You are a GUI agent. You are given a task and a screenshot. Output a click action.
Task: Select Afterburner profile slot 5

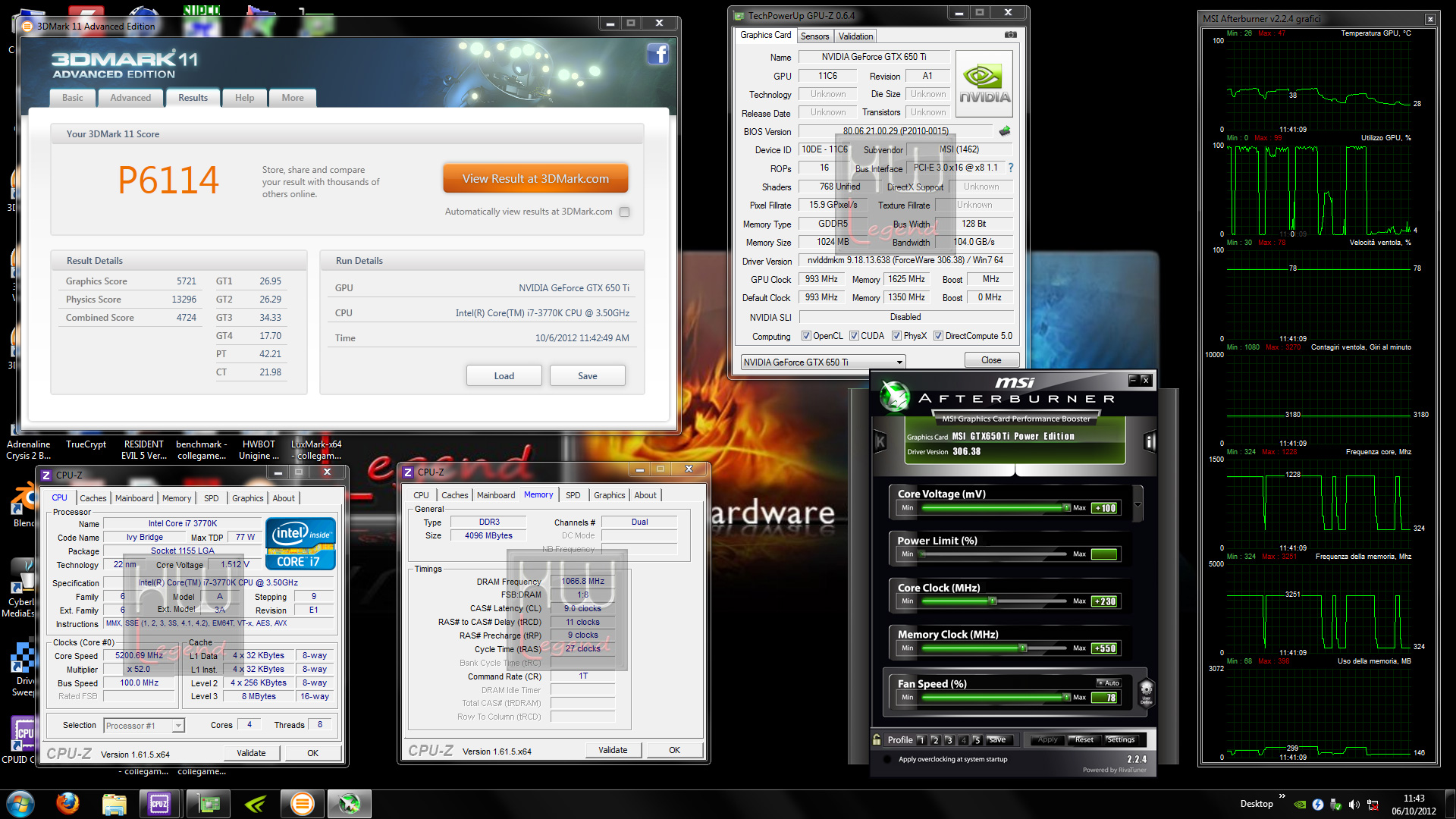[977, 740]
